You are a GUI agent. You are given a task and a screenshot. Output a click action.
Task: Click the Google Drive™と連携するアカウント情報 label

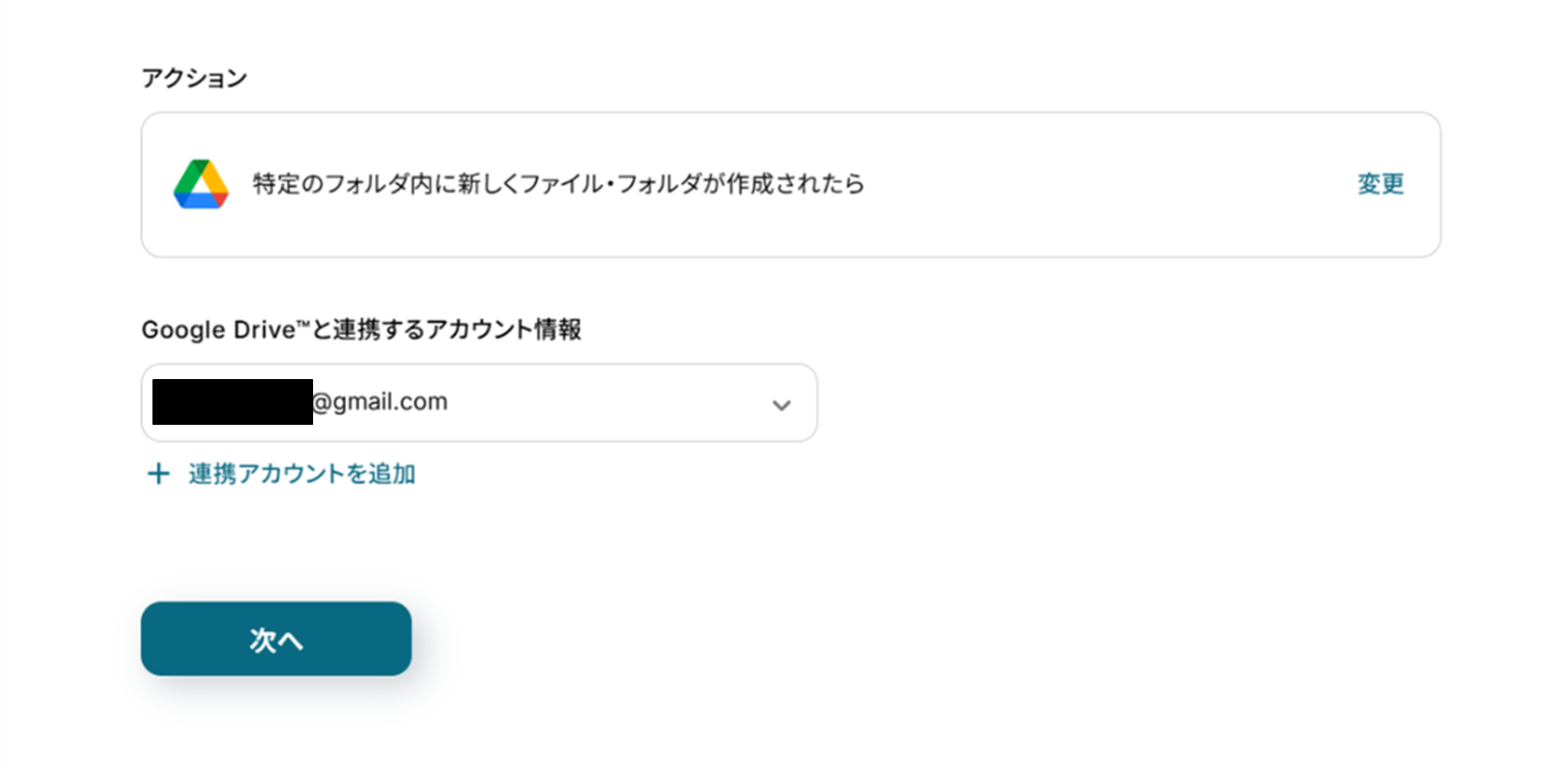tap(361, 329)
